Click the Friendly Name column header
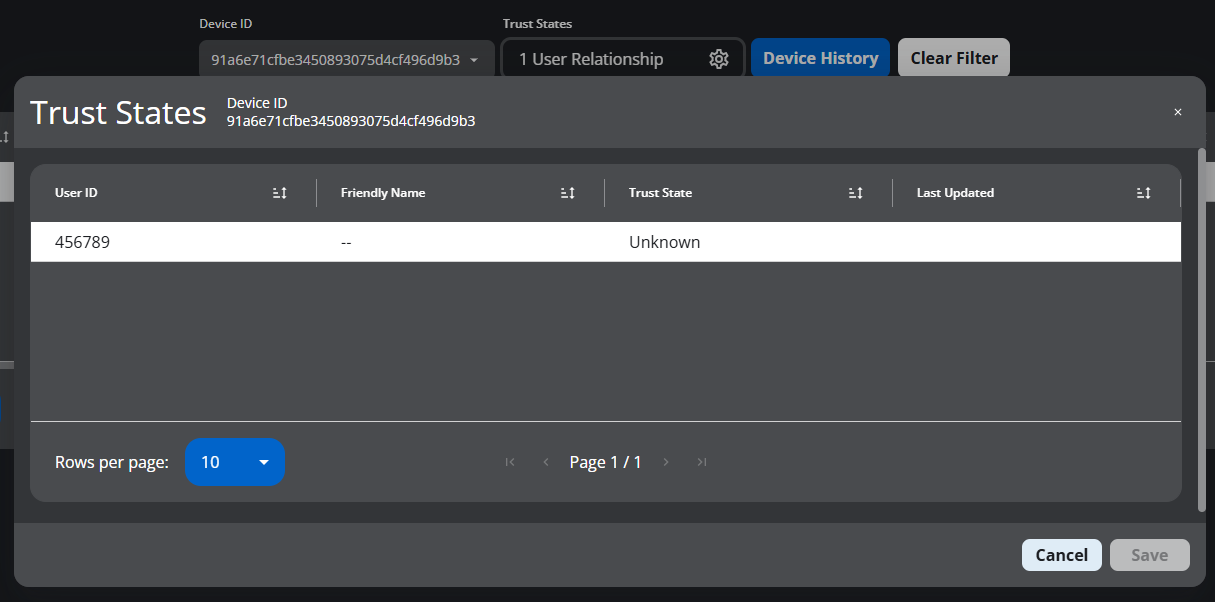 [x=383, y=193]
